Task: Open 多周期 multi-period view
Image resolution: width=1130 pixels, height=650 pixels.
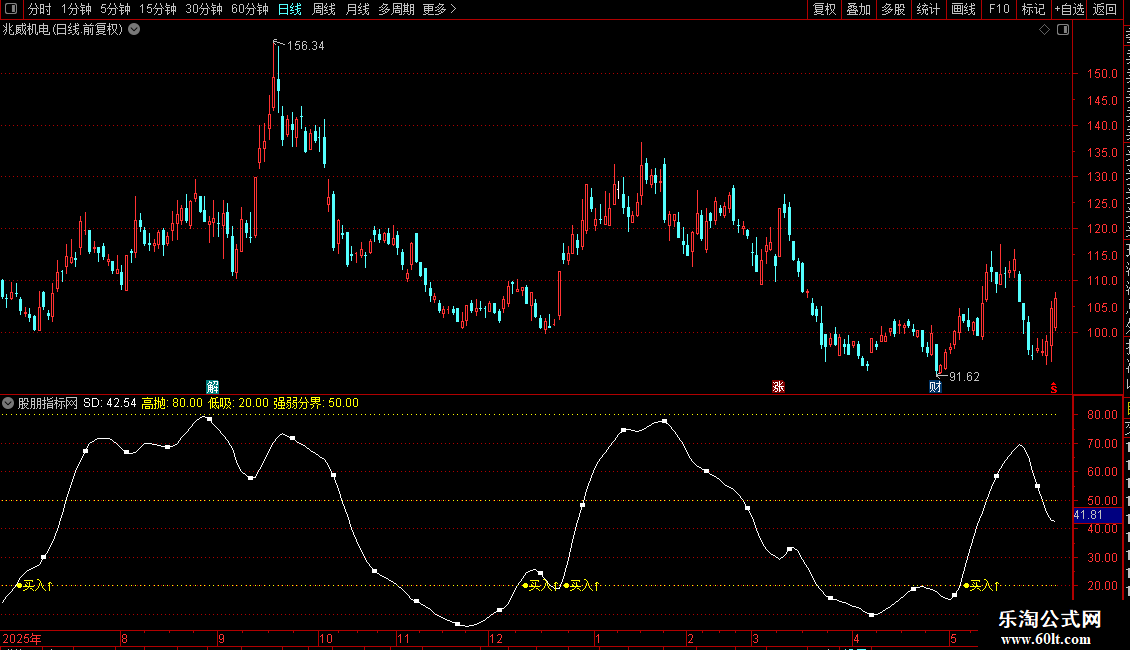Action: coord(396,9)
